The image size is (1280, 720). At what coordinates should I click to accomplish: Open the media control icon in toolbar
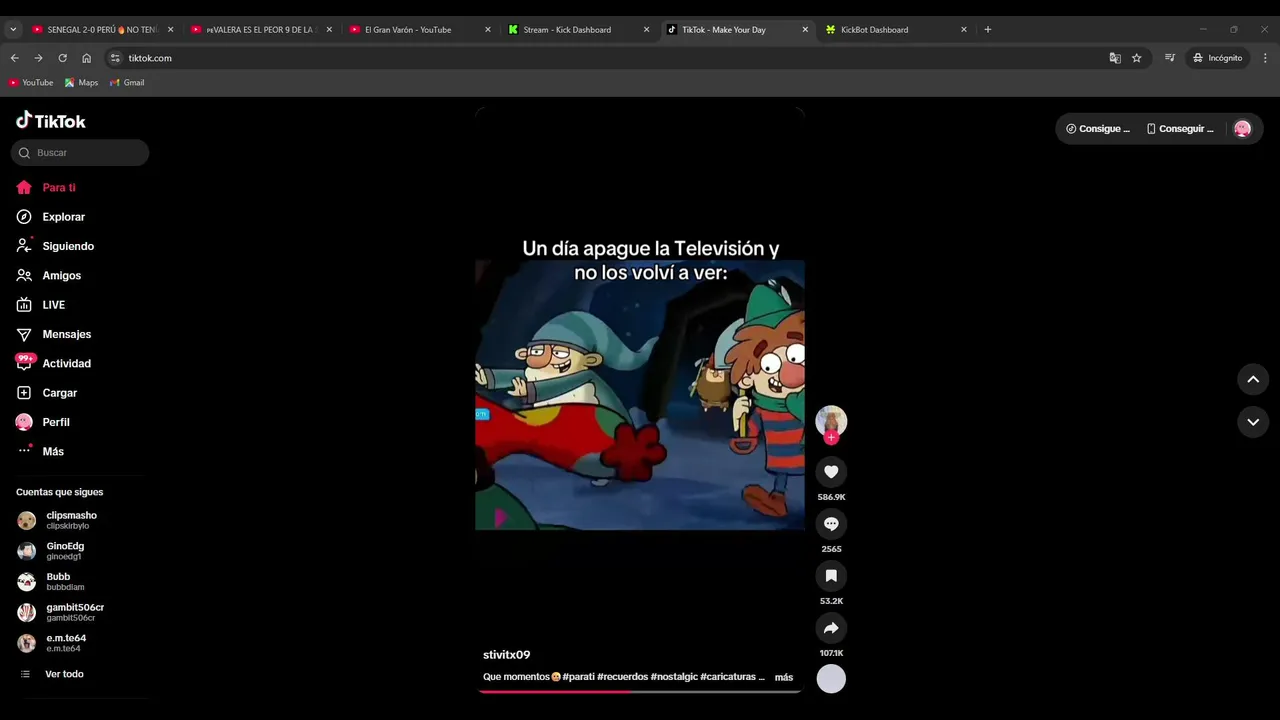click(x=1170, y=58)
